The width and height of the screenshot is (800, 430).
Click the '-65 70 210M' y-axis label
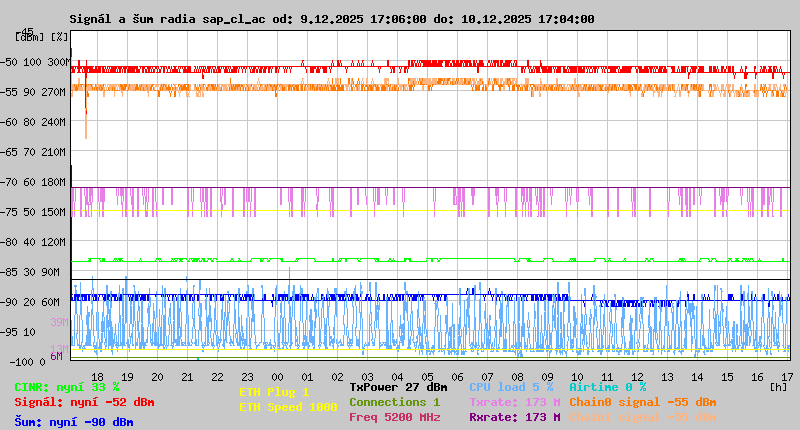33,153
